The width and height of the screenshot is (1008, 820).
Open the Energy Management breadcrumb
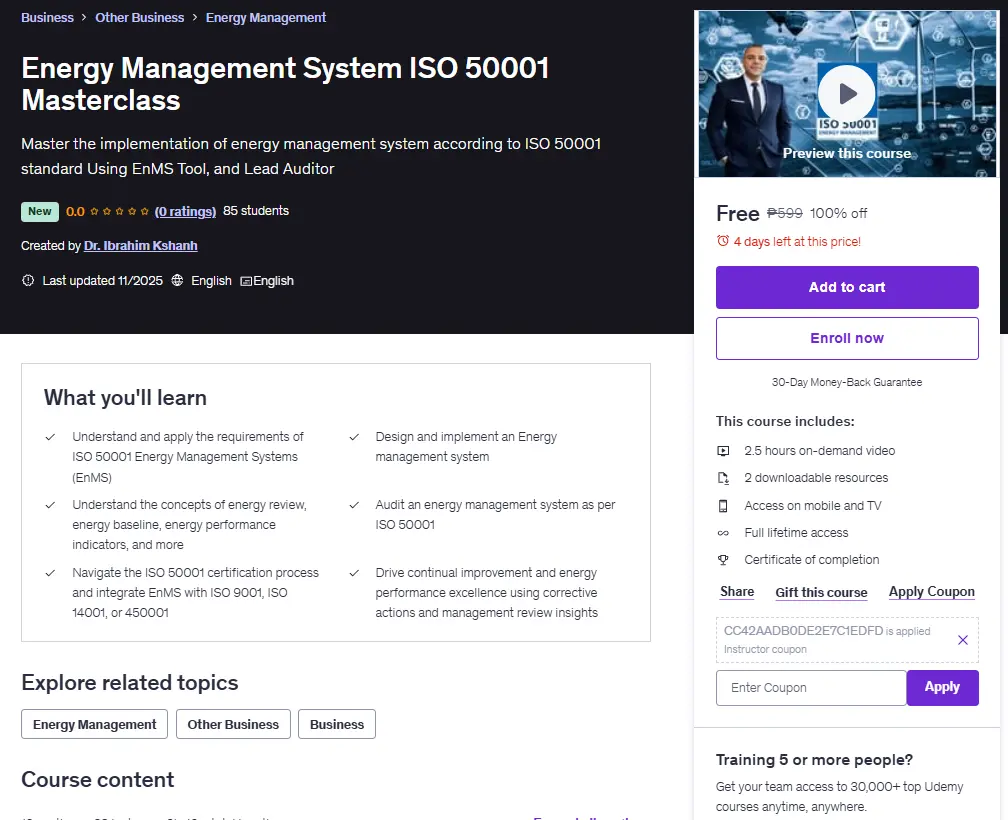(x=266, y=17)
